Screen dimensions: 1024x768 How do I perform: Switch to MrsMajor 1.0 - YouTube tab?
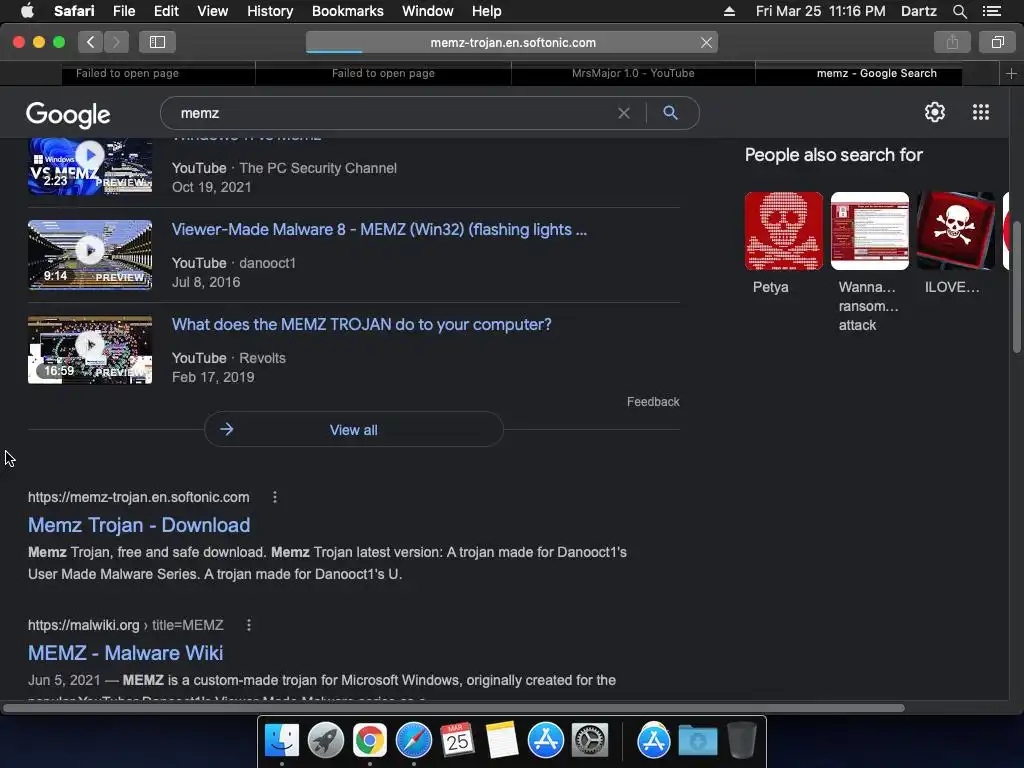click(x=633, y=73)
